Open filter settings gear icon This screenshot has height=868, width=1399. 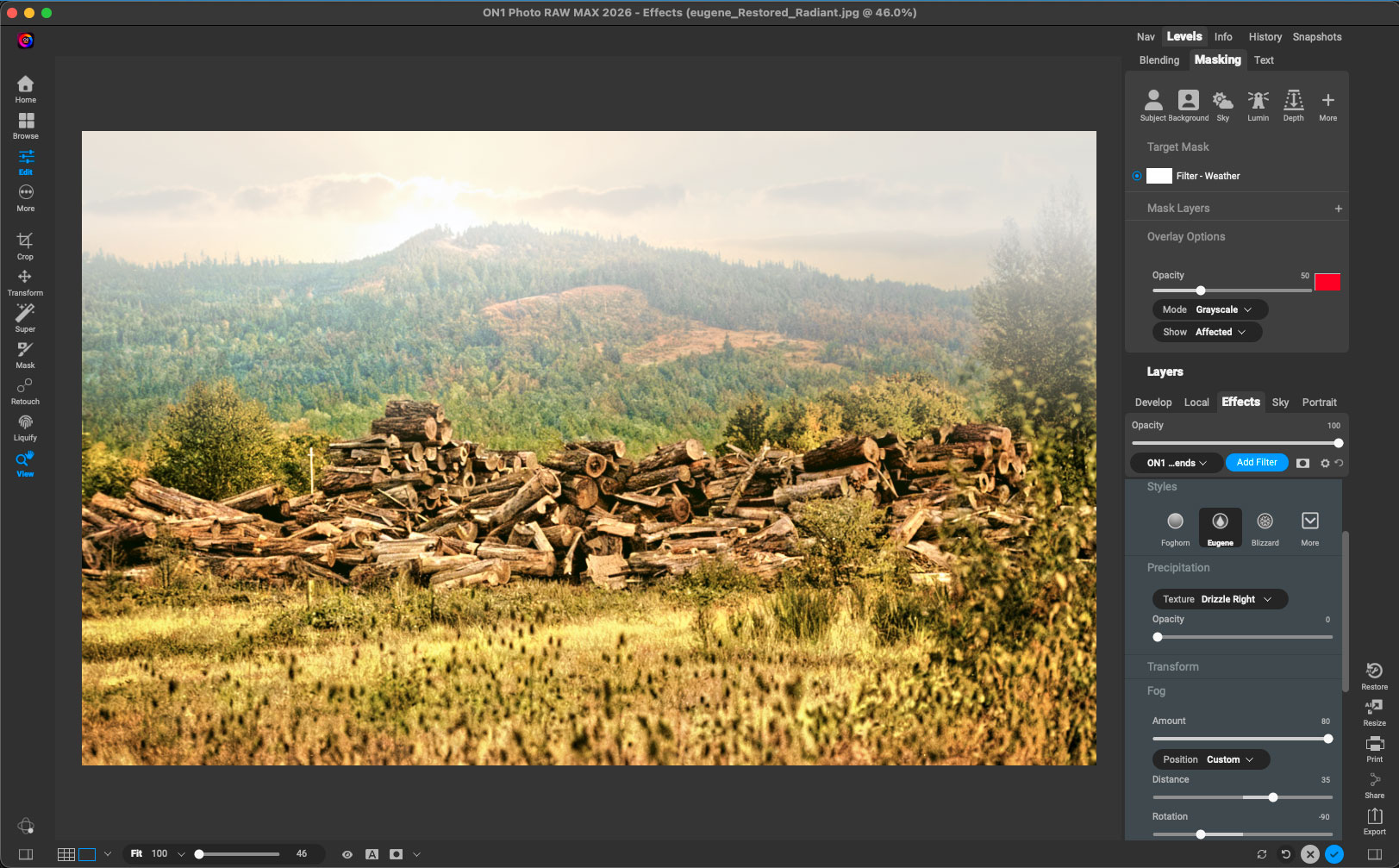[1325, 463]
